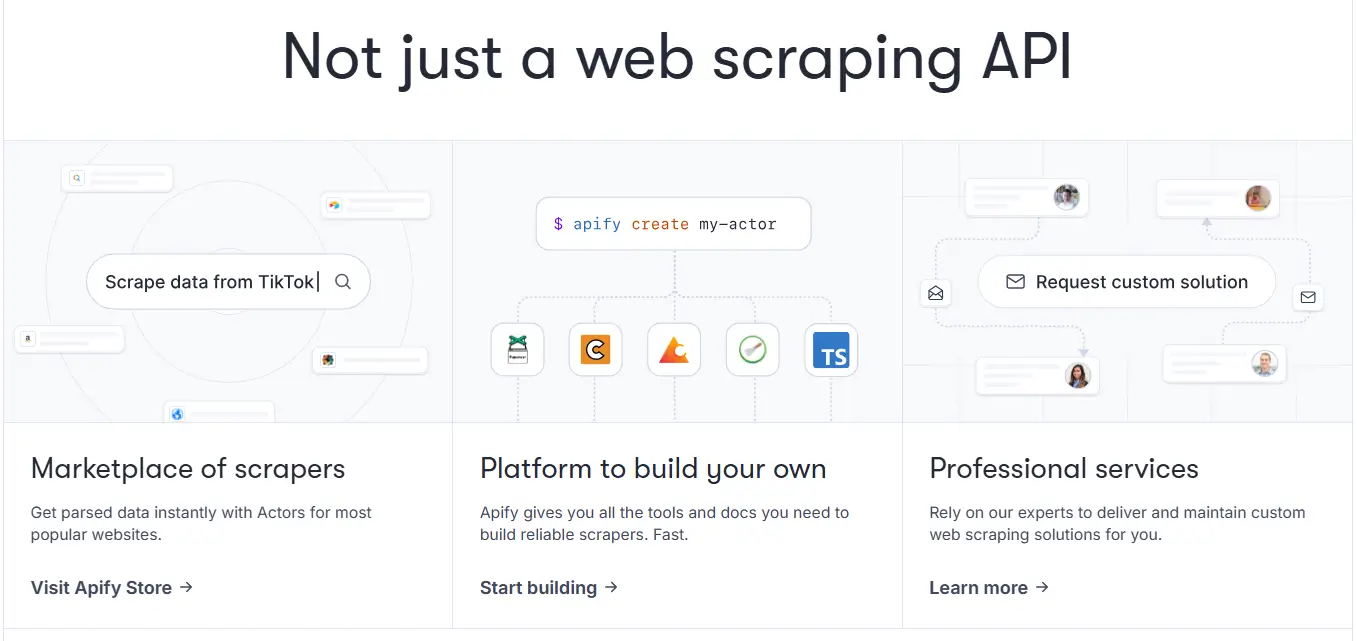Click the orange triangle library icon
The image size is (1357, 641).
click(x=674, y=350)
